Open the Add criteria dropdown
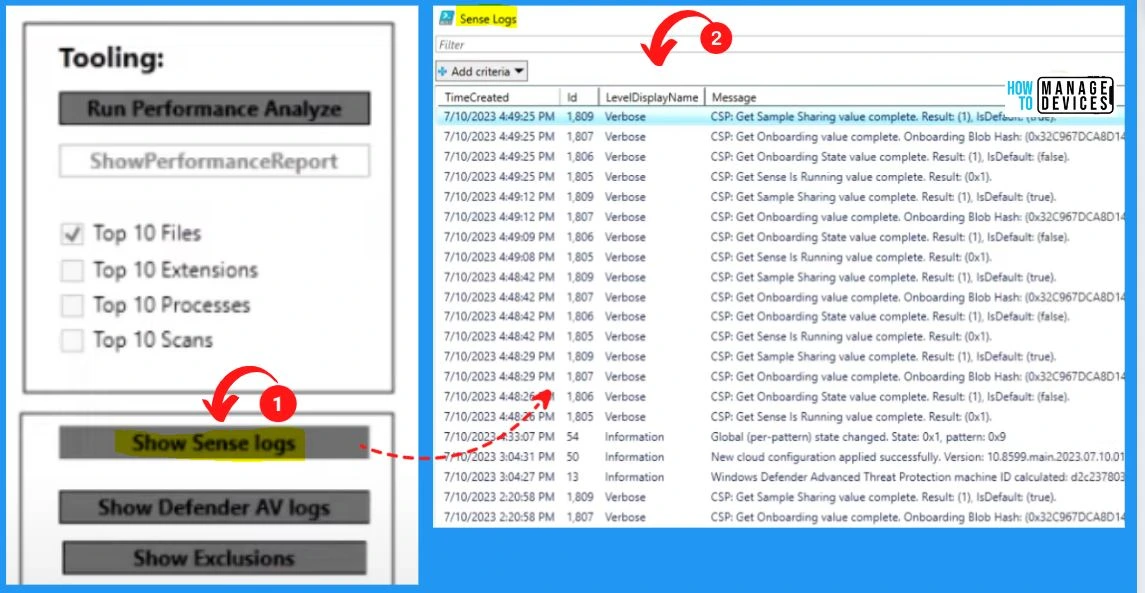Screen dimensions: 1145x593 pos(482,72)
